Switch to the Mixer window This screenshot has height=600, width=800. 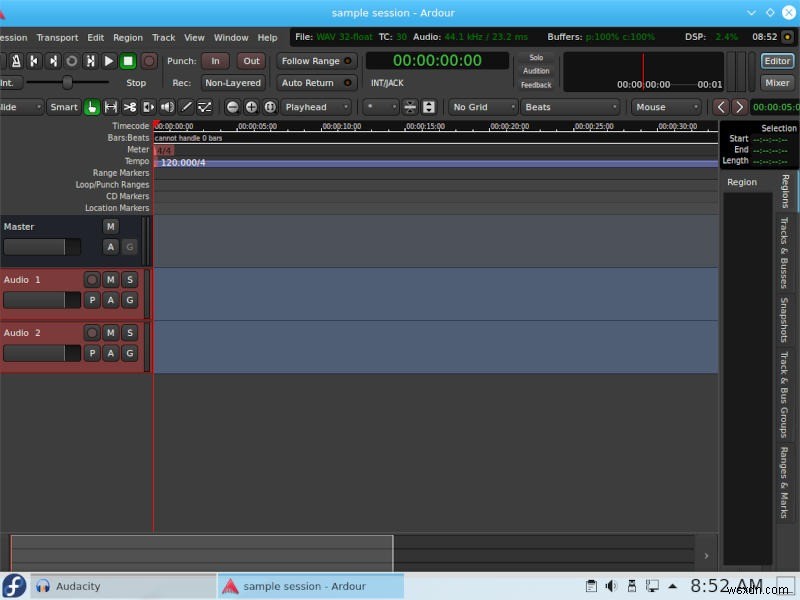pos(777,83)
